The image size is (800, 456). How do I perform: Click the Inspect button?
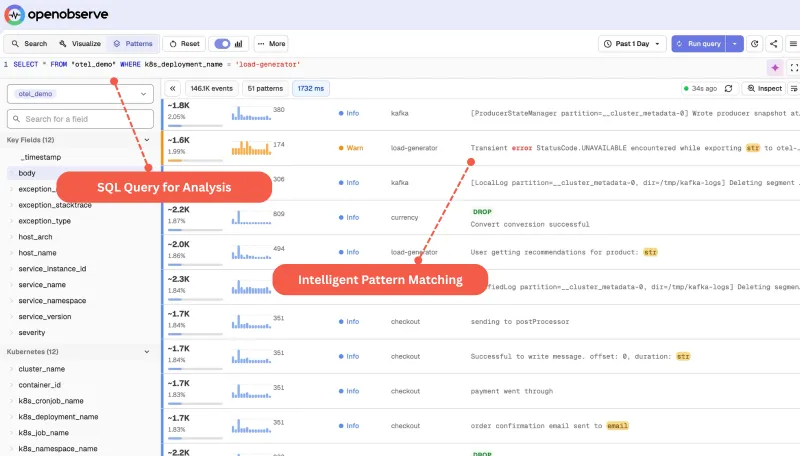click(764, 89)
